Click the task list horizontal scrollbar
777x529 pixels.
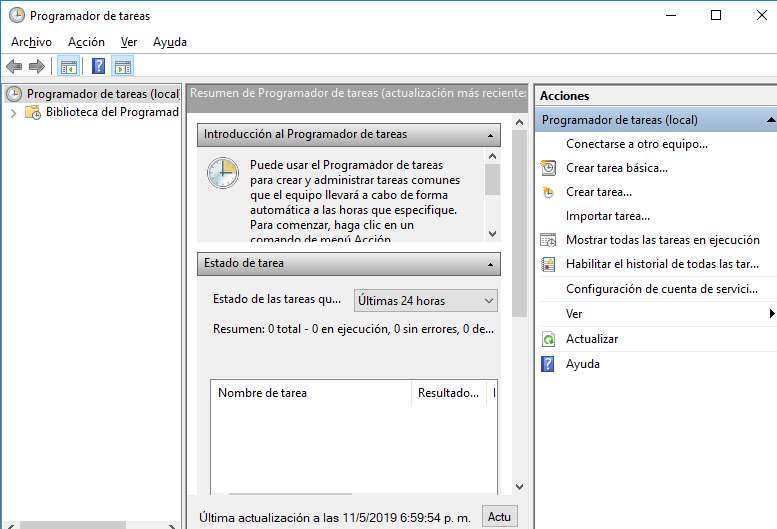tap(291, 493)
